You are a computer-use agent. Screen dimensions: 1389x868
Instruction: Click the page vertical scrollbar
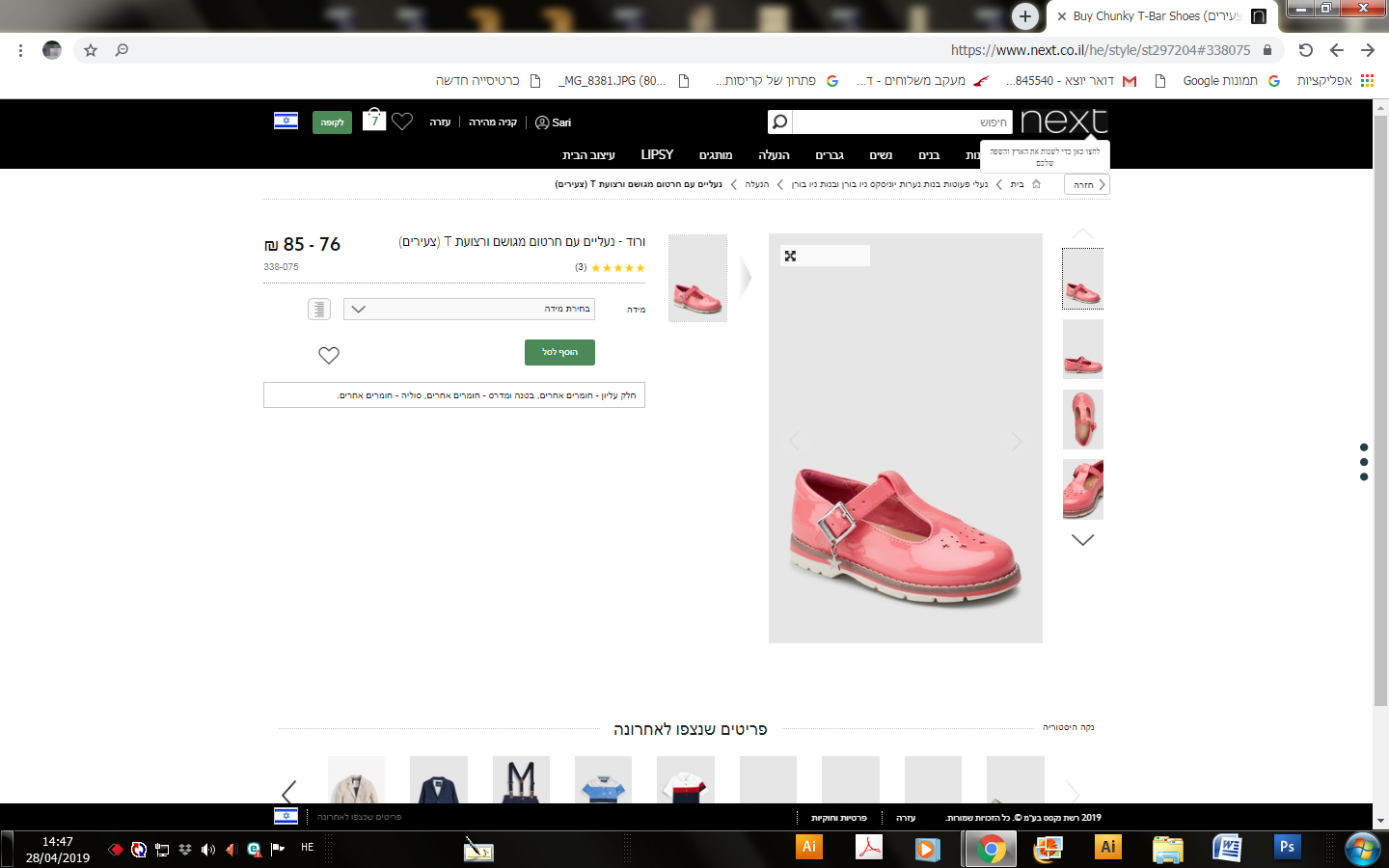1380,410
